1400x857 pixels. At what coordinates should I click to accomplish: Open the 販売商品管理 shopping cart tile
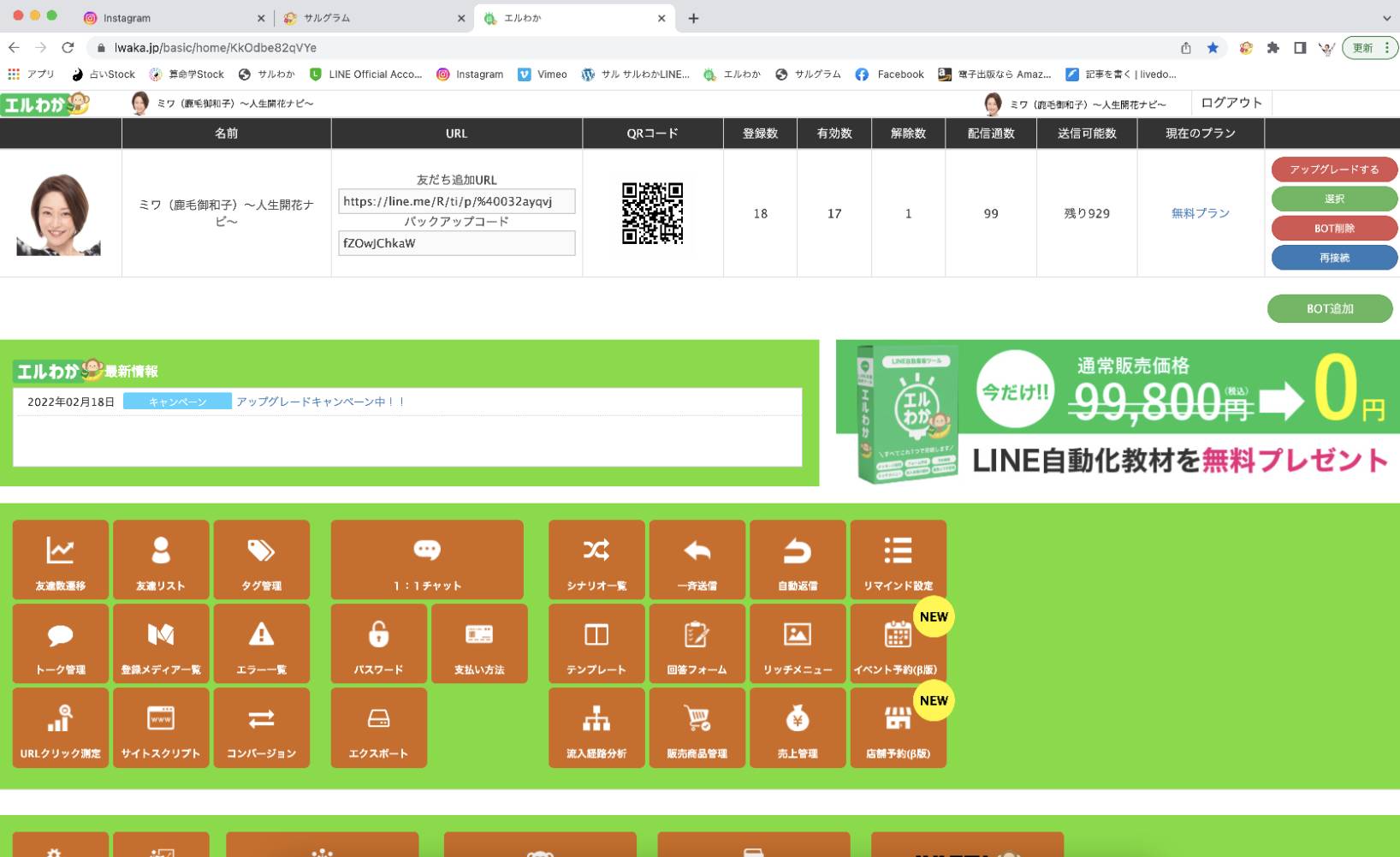click(x=697, y=727)
